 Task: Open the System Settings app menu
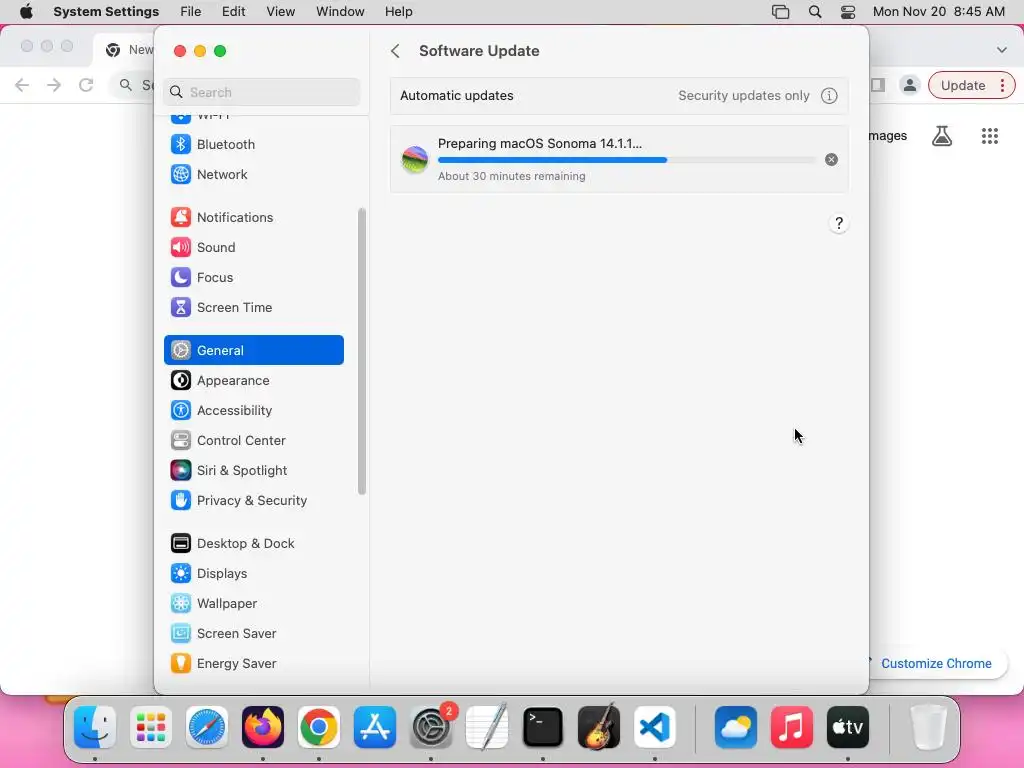click(x=106, y=12)
